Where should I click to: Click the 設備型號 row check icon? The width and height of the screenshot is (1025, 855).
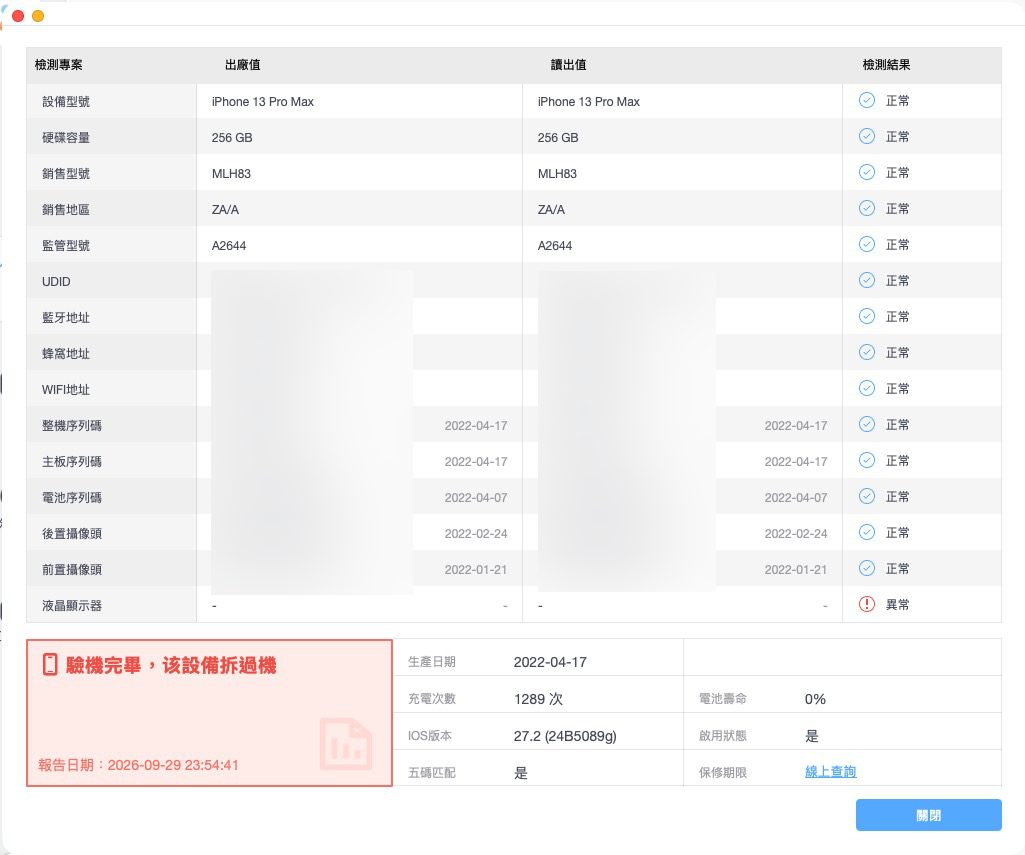click(x=866, y=101)
